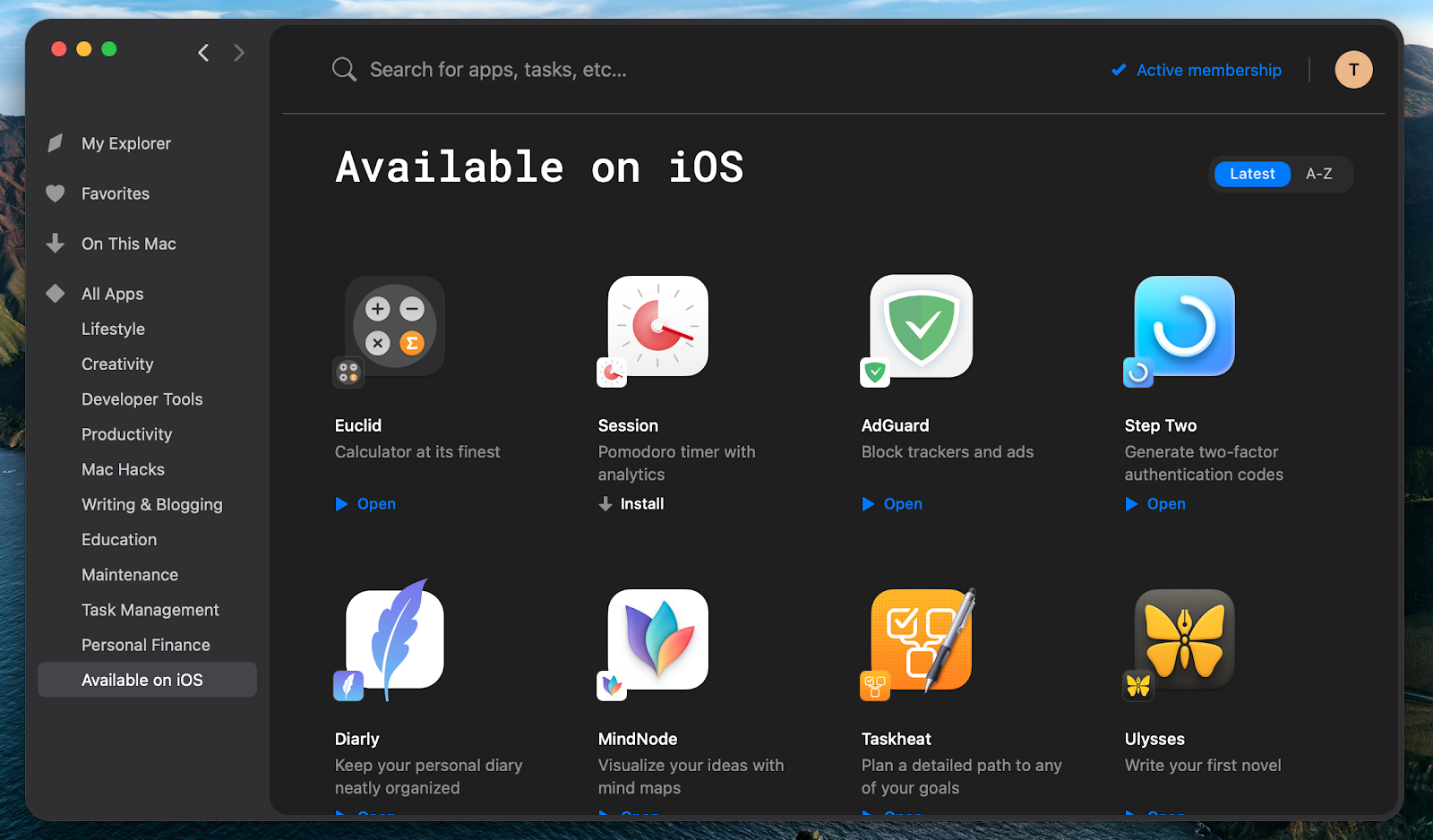Select the Mac Hacks category
The height and width of the screenshot is (840, 1433).
point(123,469)
